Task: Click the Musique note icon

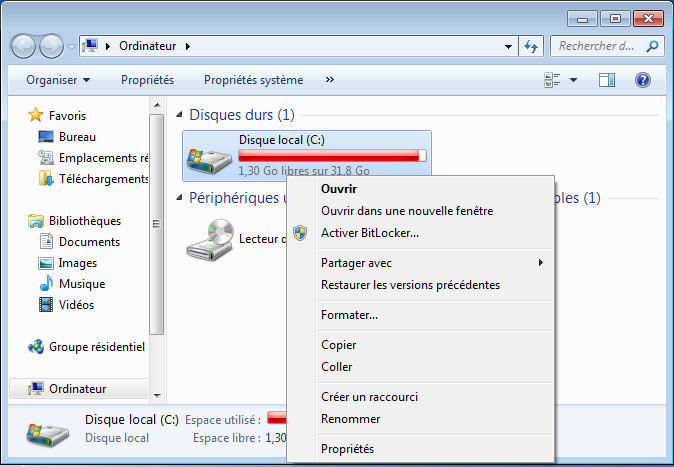Action: coord(46,283)
